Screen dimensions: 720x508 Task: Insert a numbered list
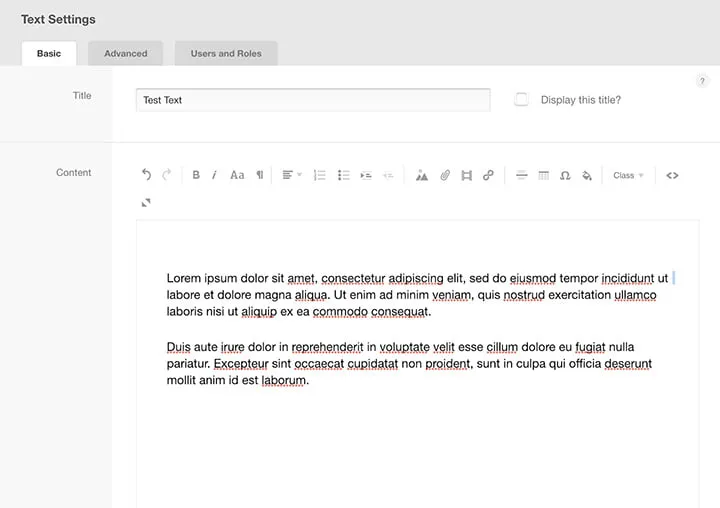point(320,175)
